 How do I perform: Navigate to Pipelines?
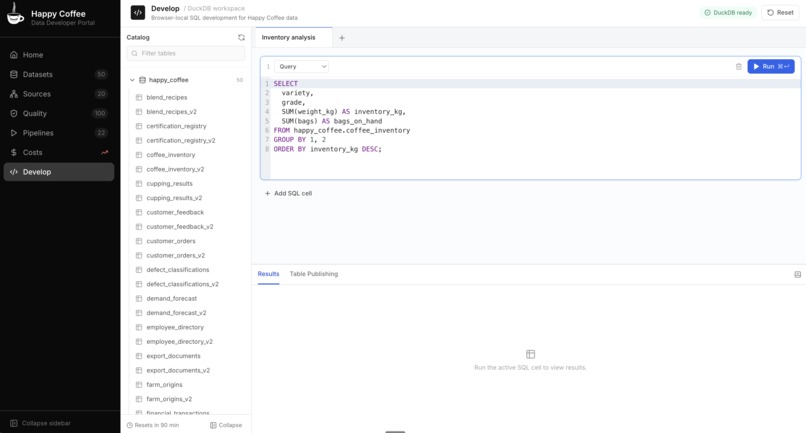(x=59, y=133)
